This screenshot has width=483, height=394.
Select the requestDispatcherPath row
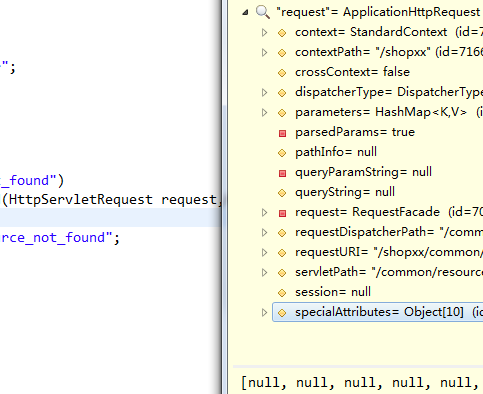tap(389, 232)
